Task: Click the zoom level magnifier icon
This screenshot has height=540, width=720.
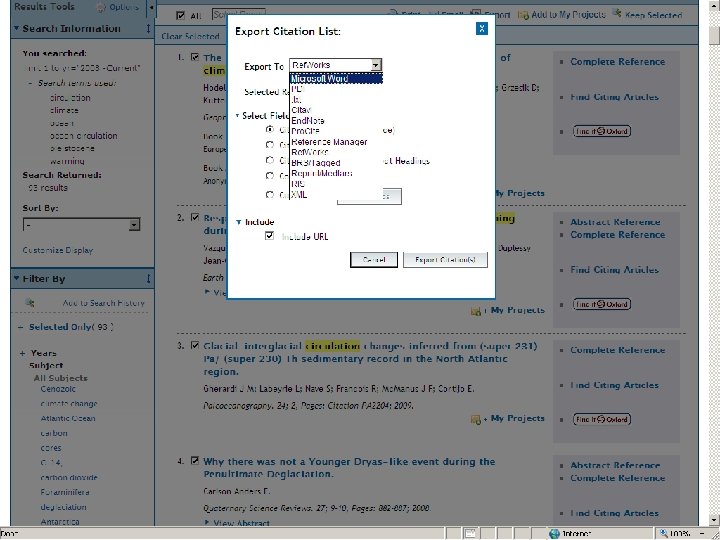Action: coord(663,534)
